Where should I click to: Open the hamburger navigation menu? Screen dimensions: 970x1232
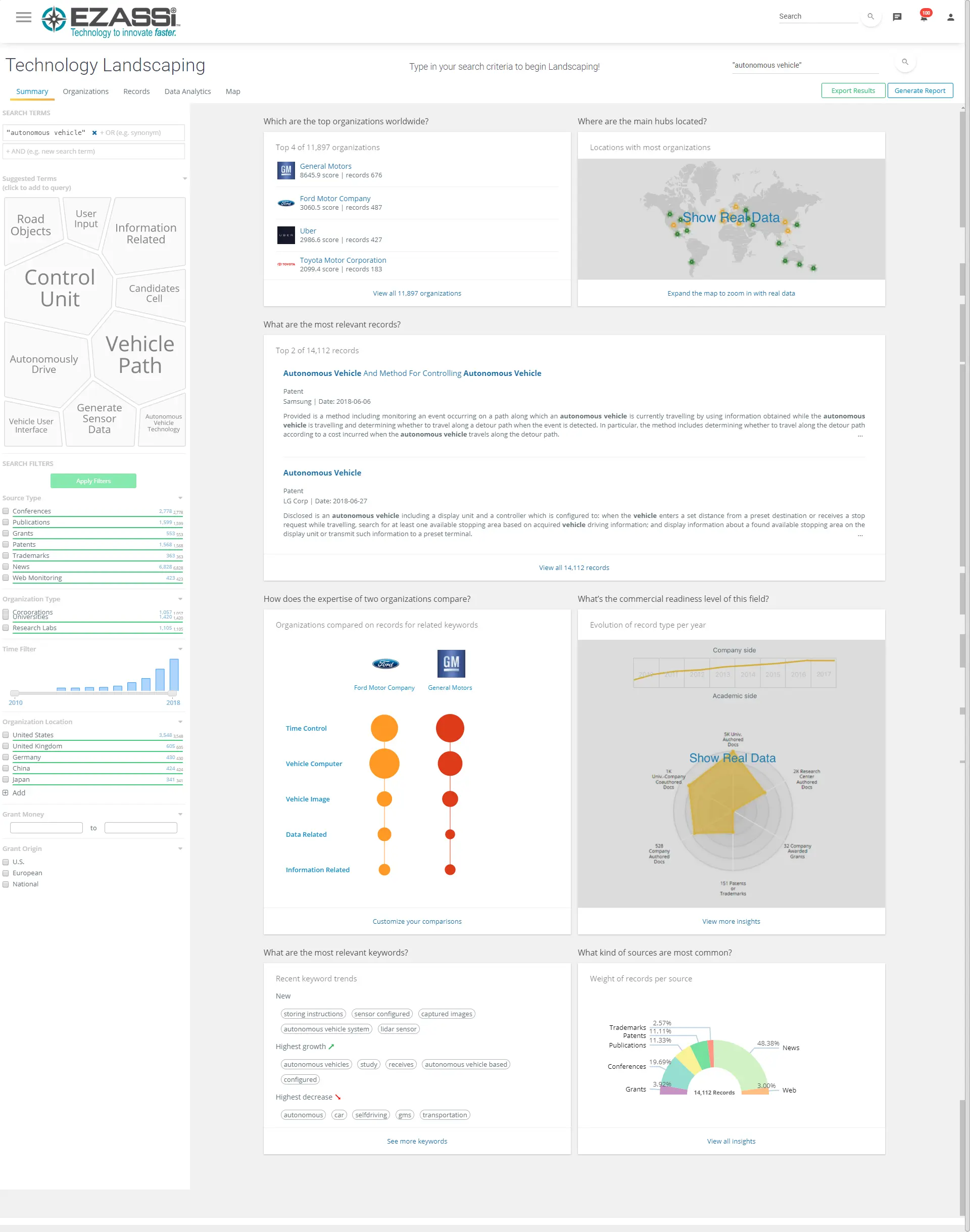23,17
